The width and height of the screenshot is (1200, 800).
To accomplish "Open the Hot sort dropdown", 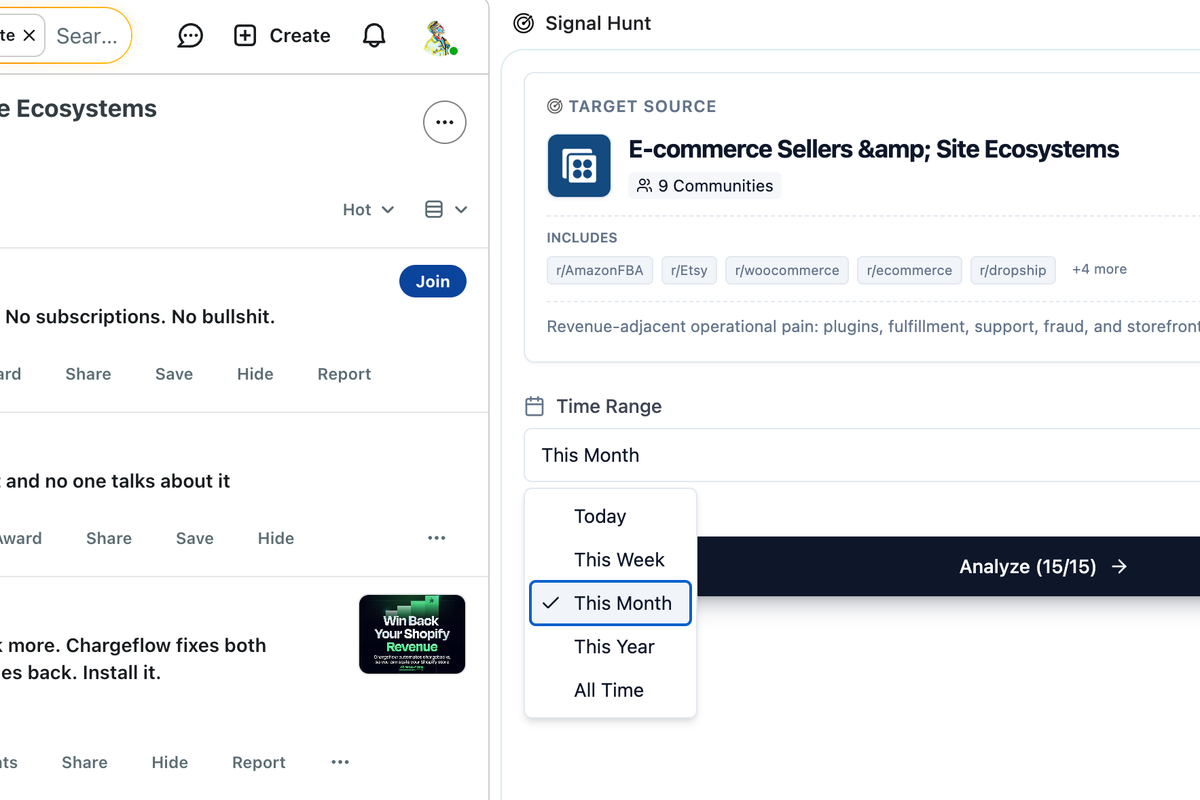I will coord(368,209).
